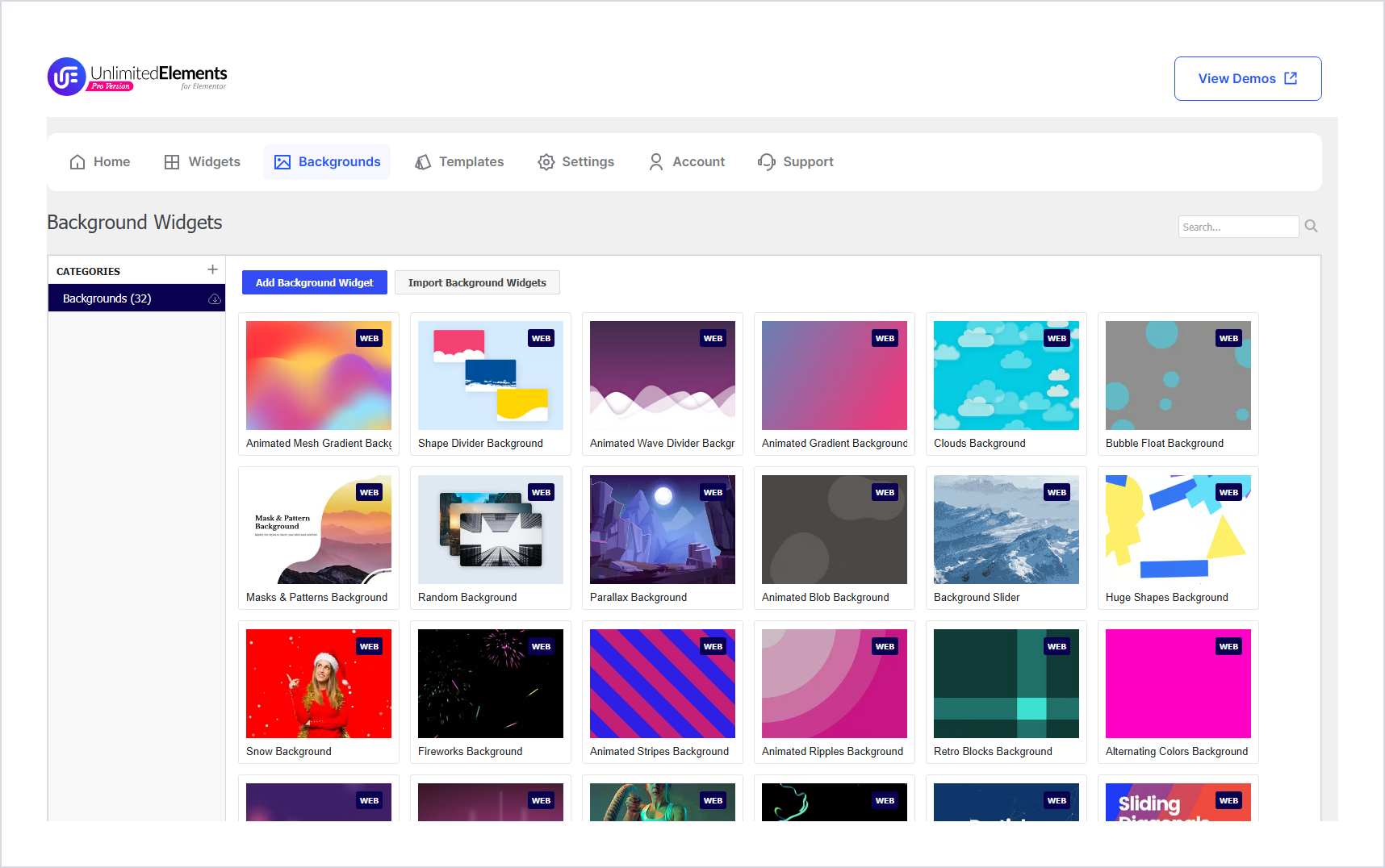The image size is (1385, 868).
Task: Open Clouds Background thumbnail
Action: pyautogui.click(x=1006, y=376)
